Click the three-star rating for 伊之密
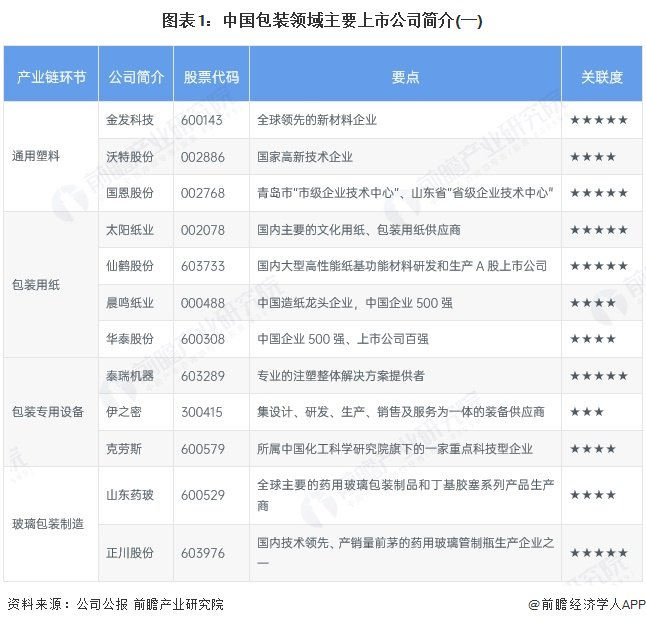This screenshot has width=646, height=625. pyautogui.click(x=587, y=412)
